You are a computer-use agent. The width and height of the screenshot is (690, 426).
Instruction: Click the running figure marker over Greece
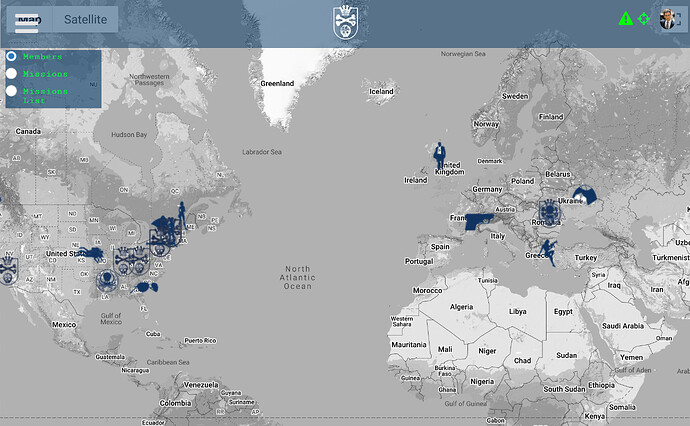549,252
